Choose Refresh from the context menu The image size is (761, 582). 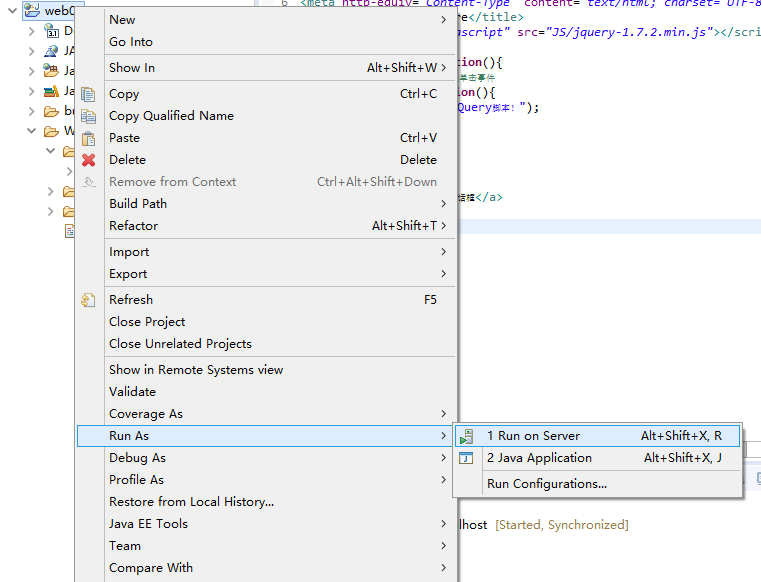click(266, 300)
